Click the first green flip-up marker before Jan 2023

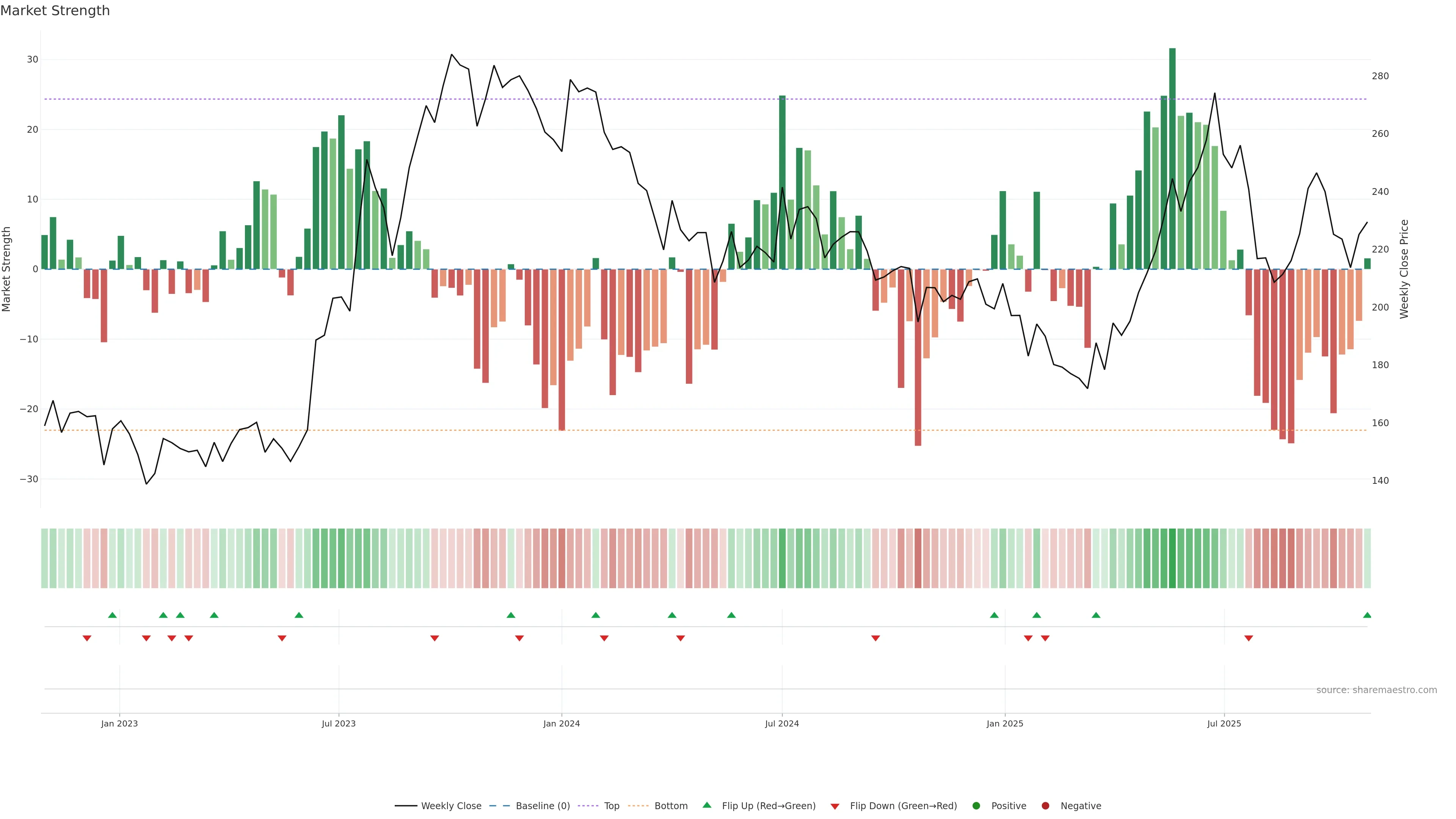[x=112, y=615]
